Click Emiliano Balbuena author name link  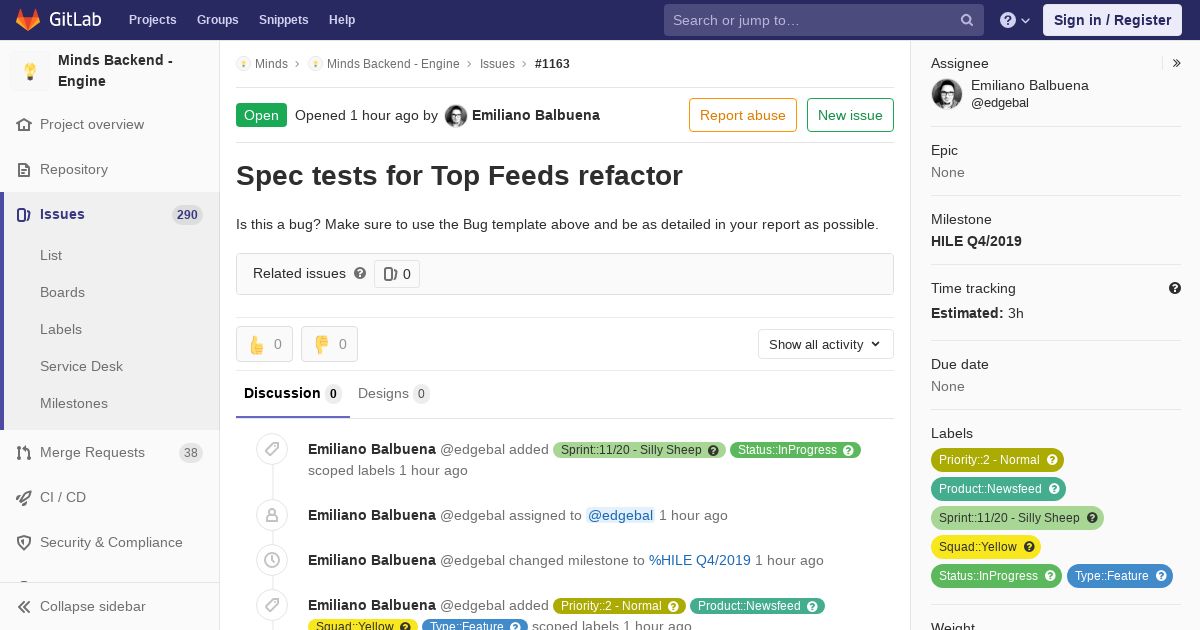[x=536, y=116]
